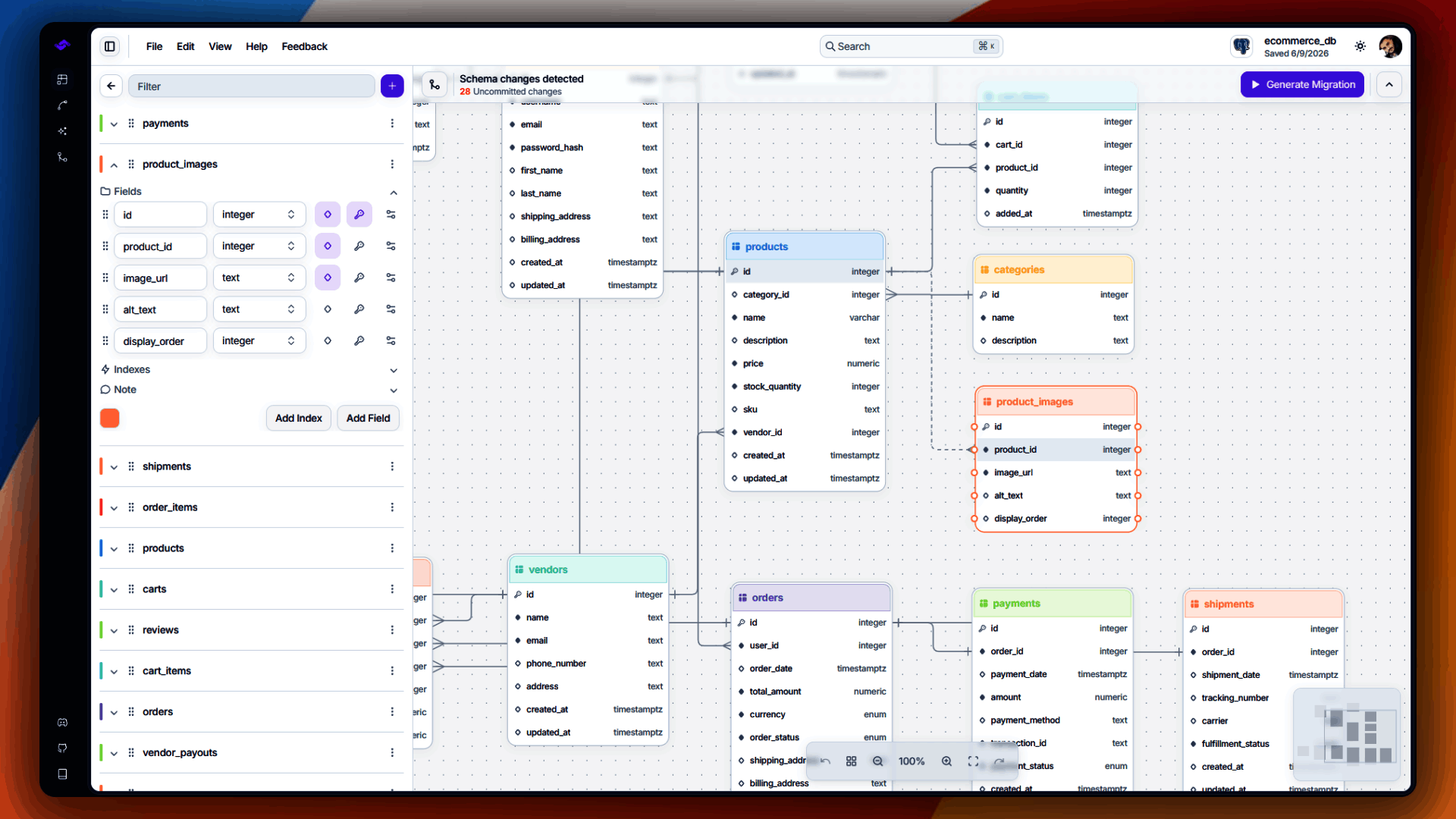This screenshot has width=1456, height=819.
Task: Toggle primary key for alt_text field
Action: coord(359,309)
